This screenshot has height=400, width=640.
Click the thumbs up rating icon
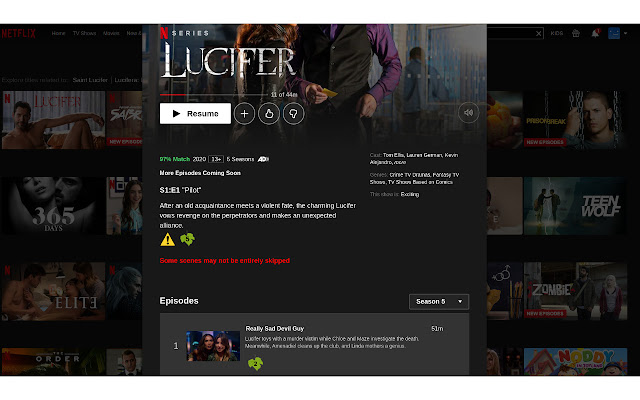(x=269, y=113)
